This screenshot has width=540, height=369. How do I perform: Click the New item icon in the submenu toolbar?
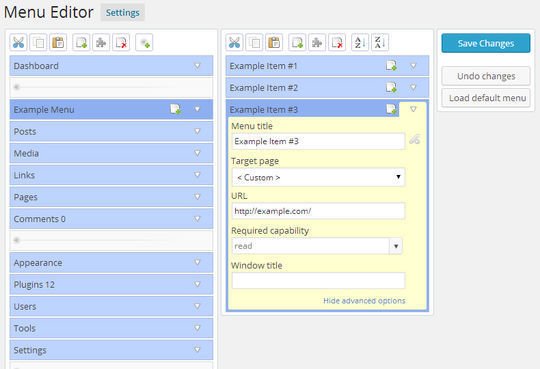pyautogui.click(x=297, y=43)
